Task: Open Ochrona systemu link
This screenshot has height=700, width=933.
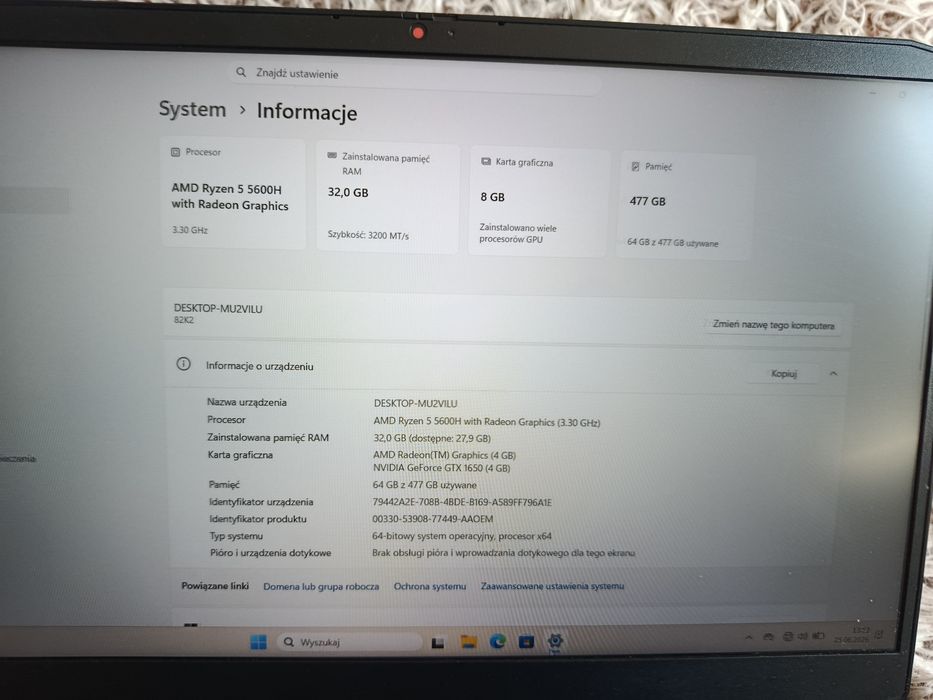Action: tap(430, 586)
